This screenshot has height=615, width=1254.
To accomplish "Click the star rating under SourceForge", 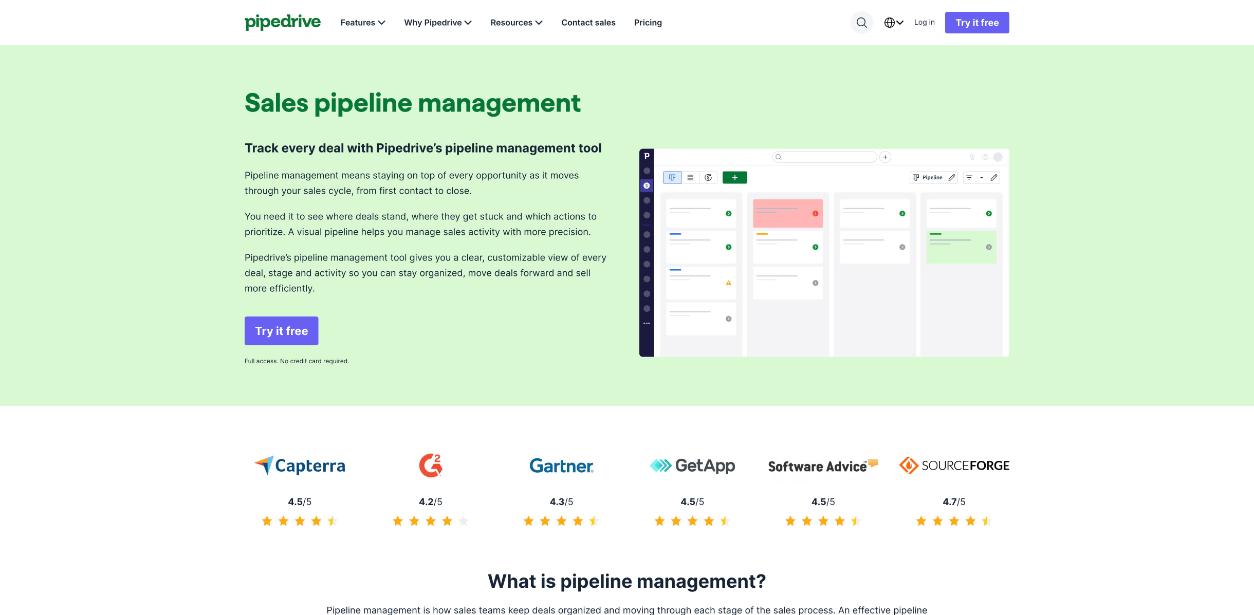I will tap(954, 521).
